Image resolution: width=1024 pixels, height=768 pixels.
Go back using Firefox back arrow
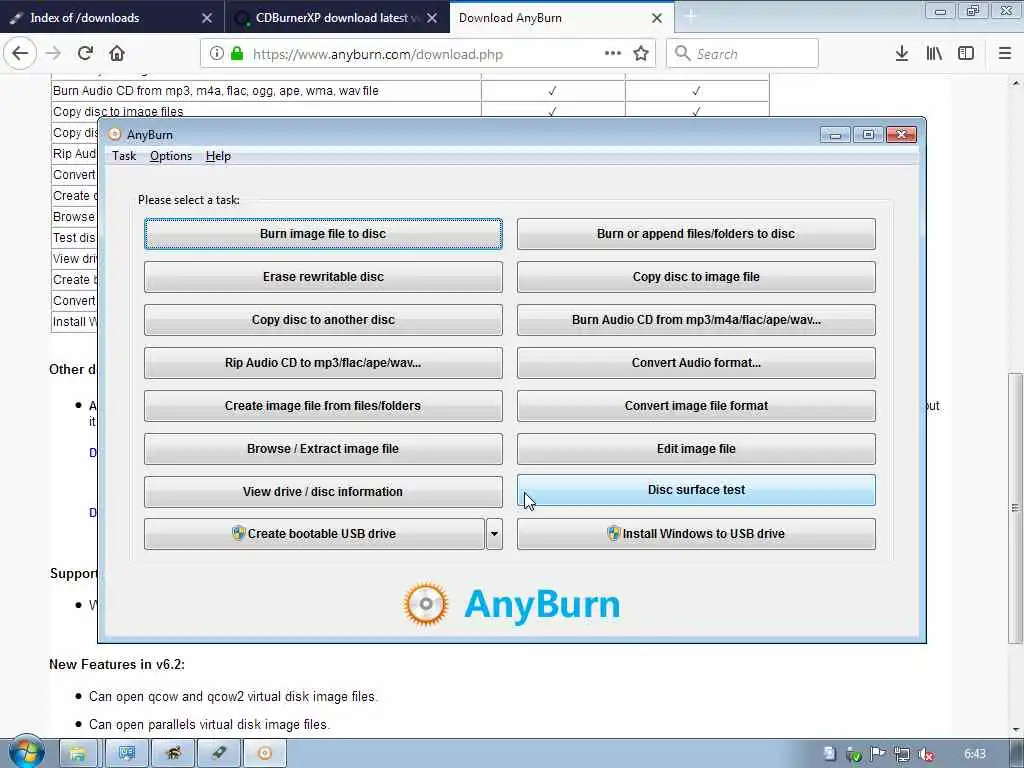(x=20, y=54)
